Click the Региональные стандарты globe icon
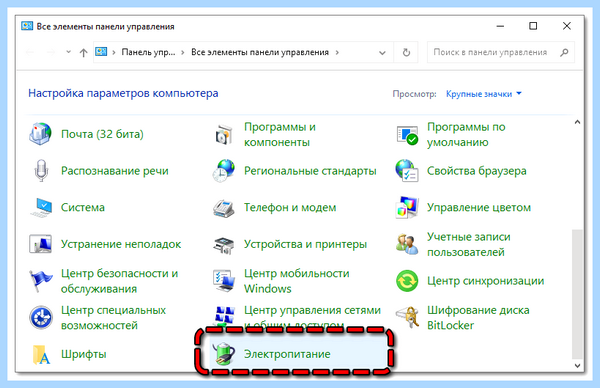Image resolution: width=600 pixels, height=388 pixels. pyautogui.click(x=223, y=171)
